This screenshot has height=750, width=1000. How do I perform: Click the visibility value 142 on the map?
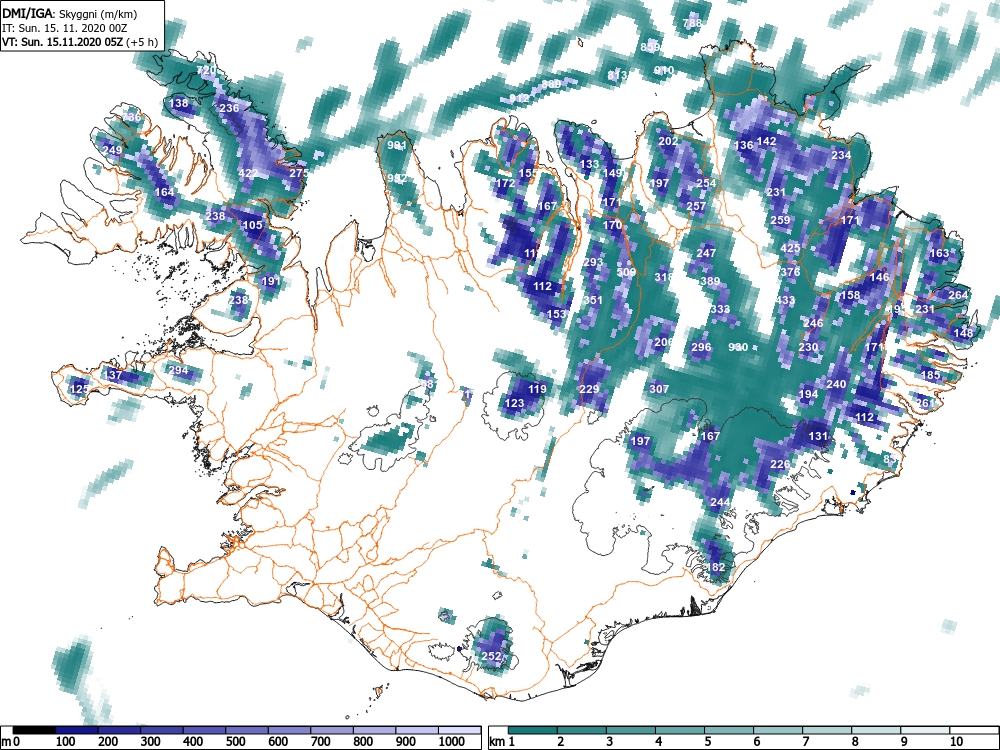point(767,141)
